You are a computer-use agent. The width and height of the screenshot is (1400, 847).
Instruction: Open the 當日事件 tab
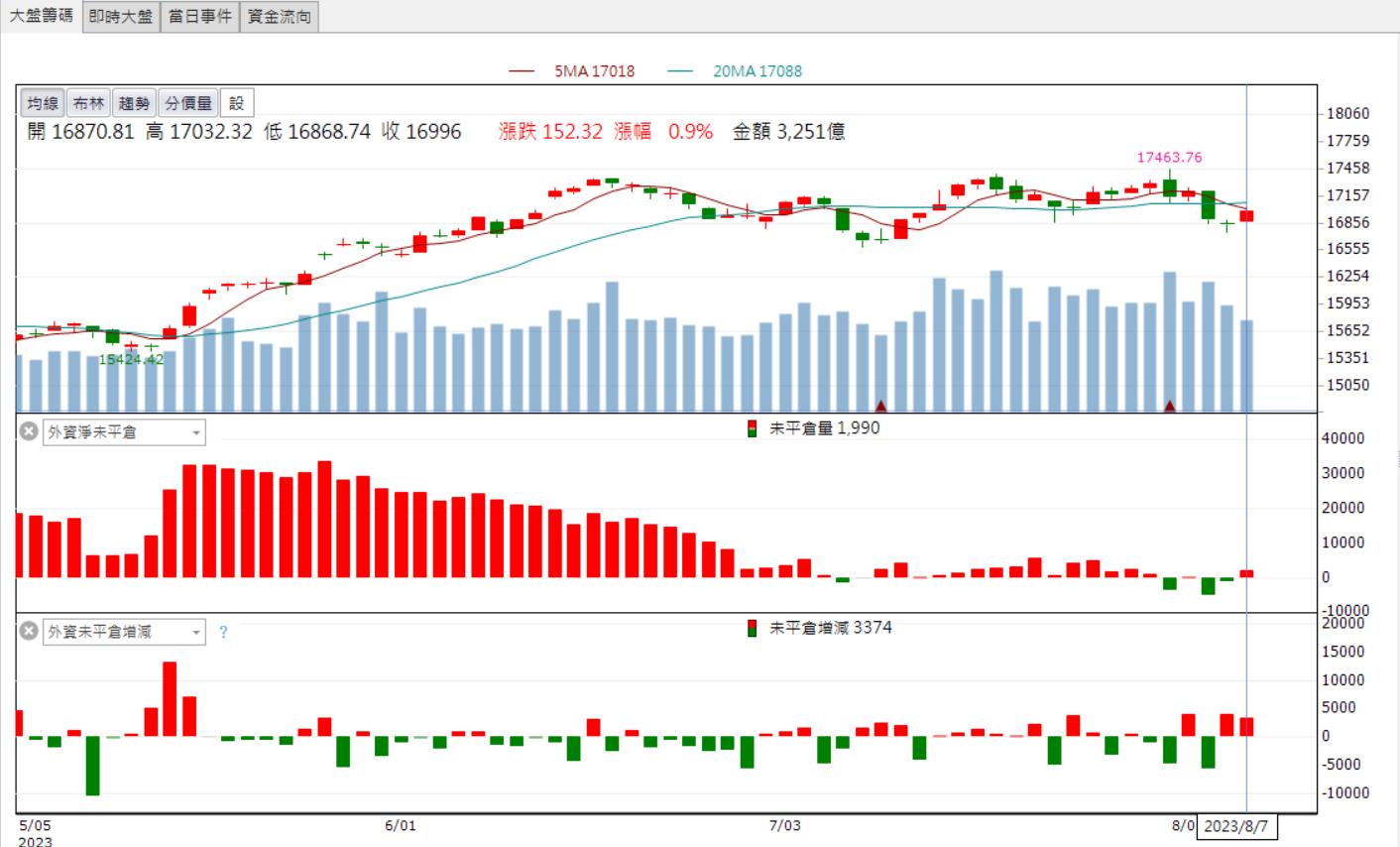pyautogui.click(x=199, y=17)
